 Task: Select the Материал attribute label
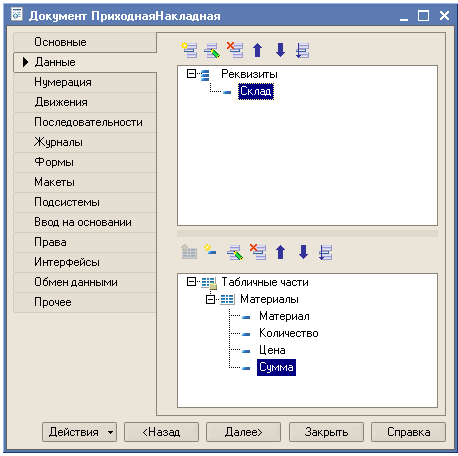284,316
